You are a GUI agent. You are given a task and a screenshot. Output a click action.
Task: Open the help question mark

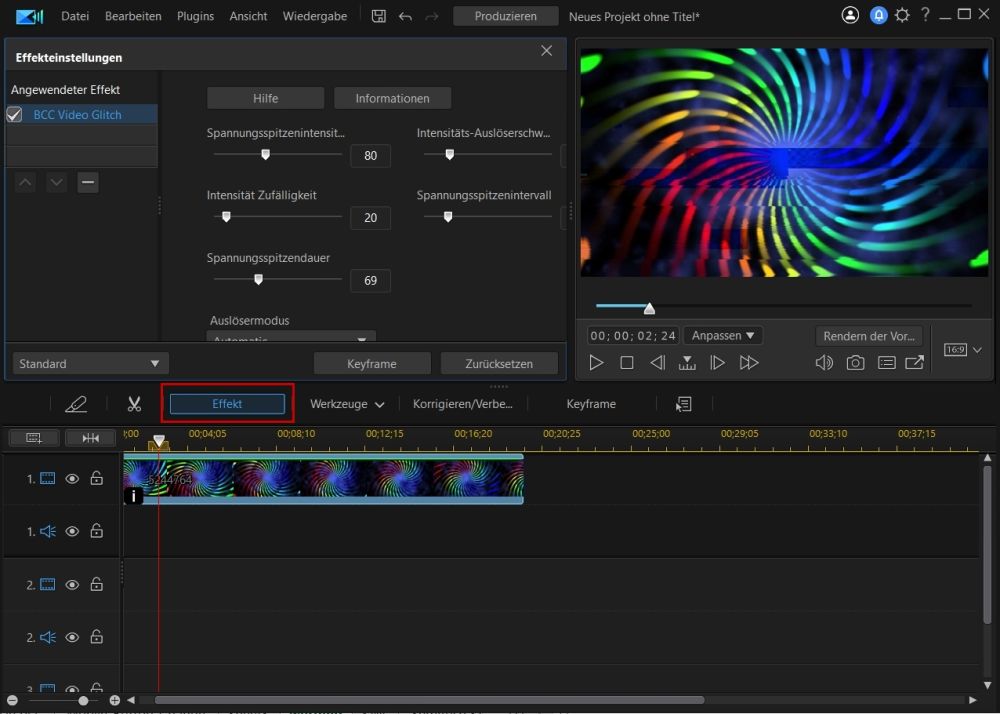pos(925,15)
